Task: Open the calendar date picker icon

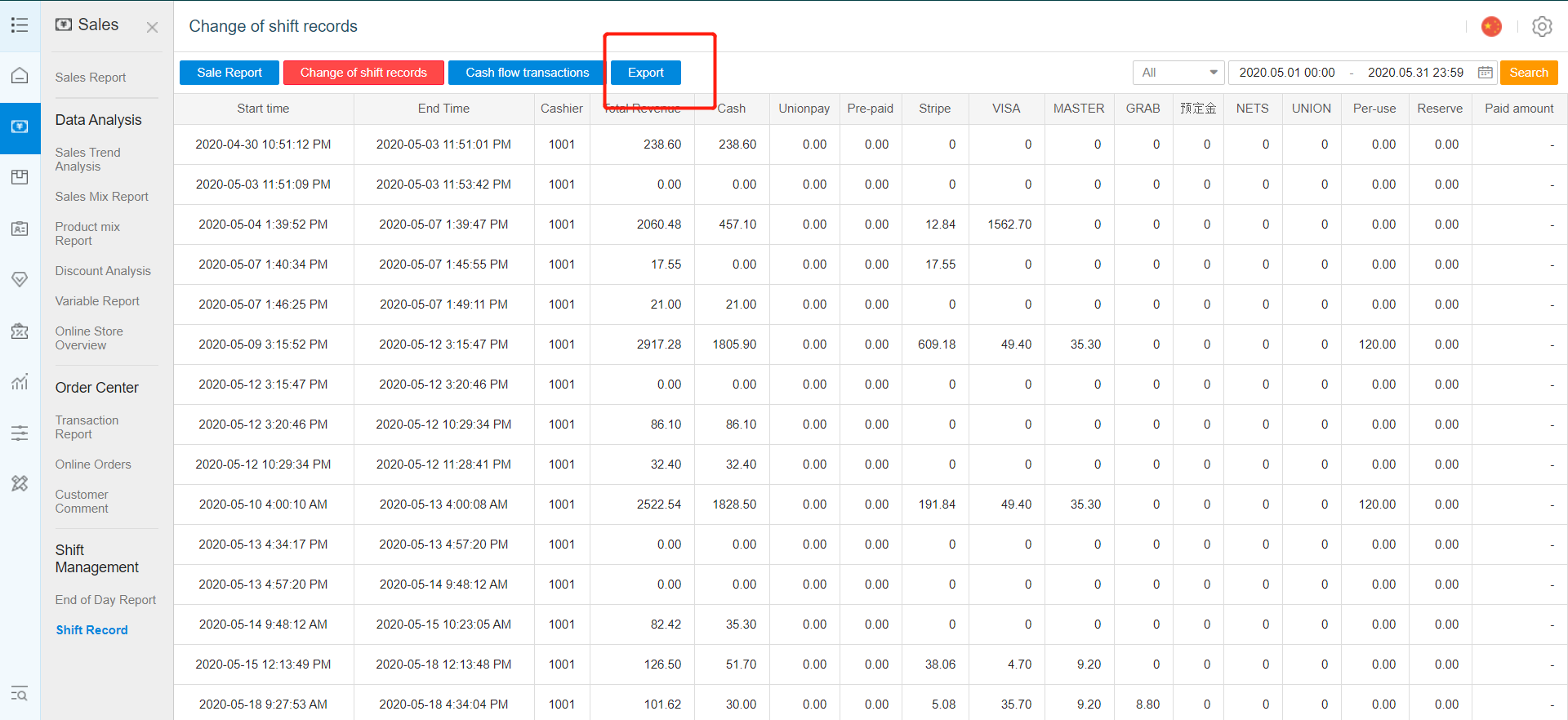Action: [x=1486, y=73]
